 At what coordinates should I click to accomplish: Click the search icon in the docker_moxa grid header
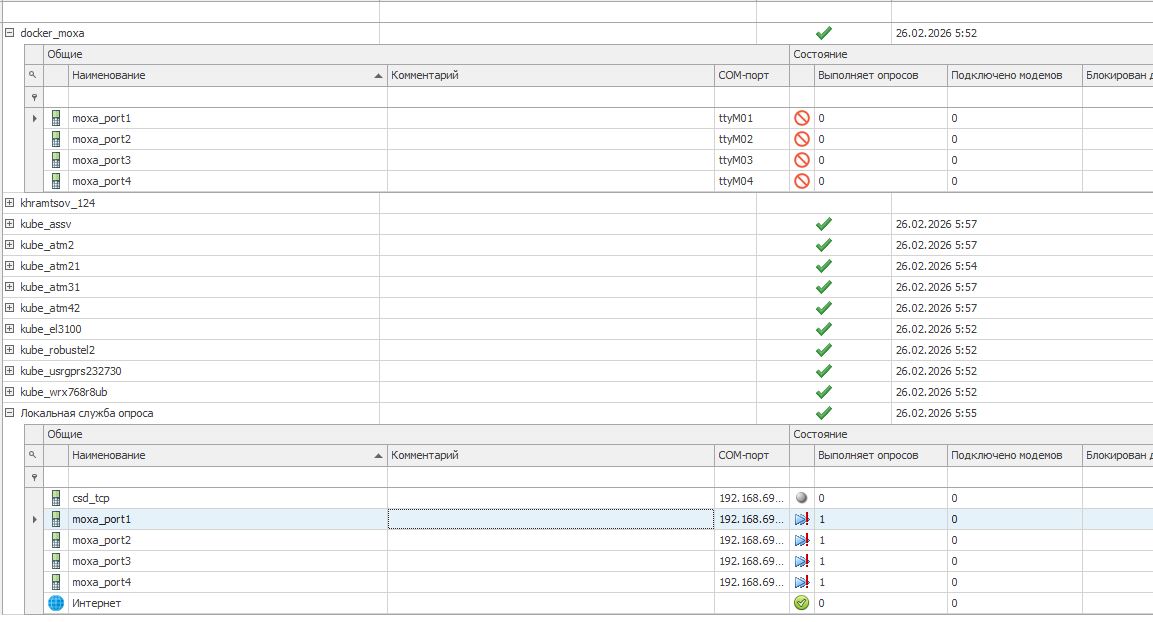(x=33, y=75)
